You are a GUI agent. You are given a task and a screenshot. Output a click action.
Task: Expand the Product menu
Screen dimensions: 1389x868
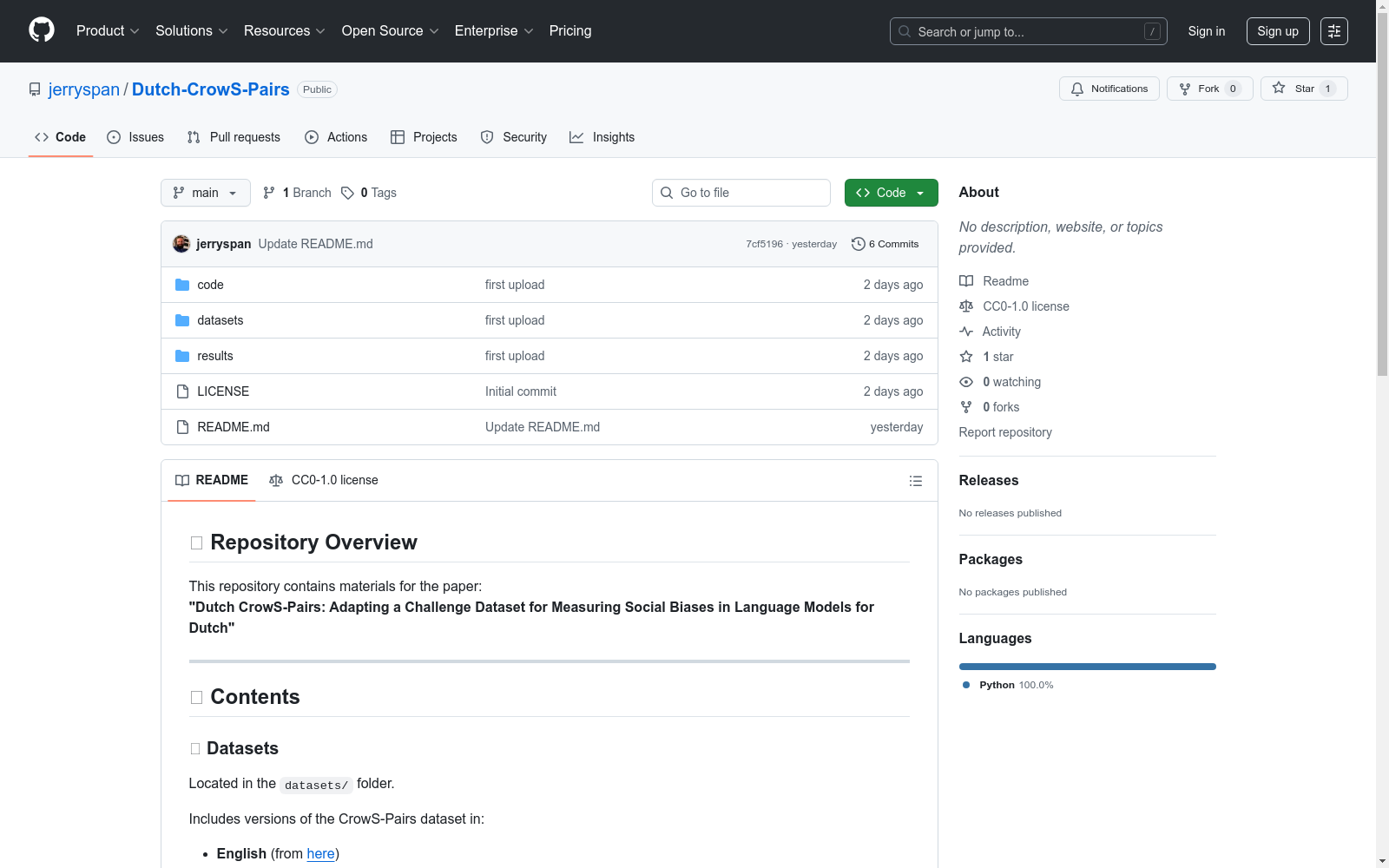[108, 30]
